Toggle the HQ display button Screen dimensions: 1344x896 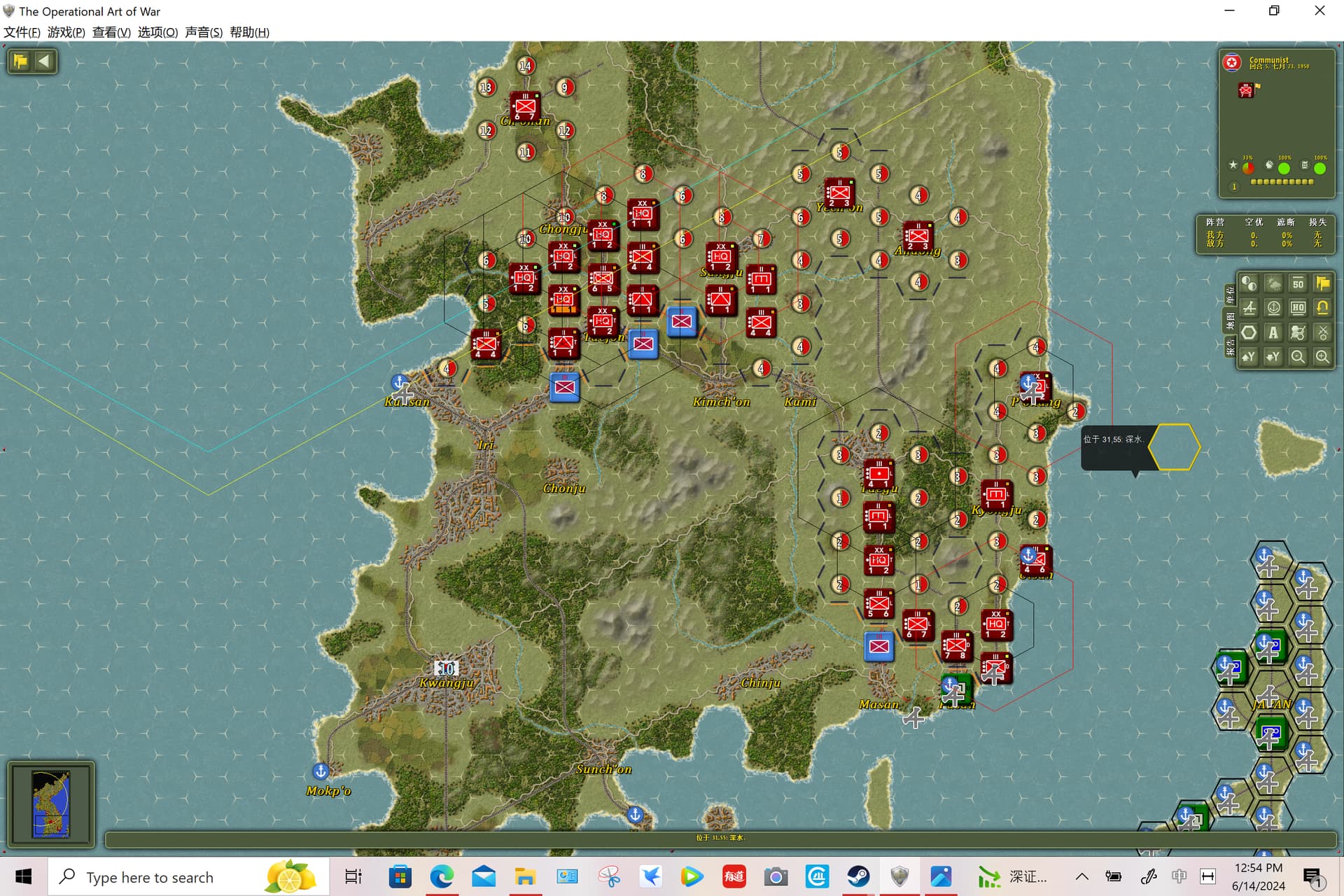pyautogui.click(x=1298, y=308)
